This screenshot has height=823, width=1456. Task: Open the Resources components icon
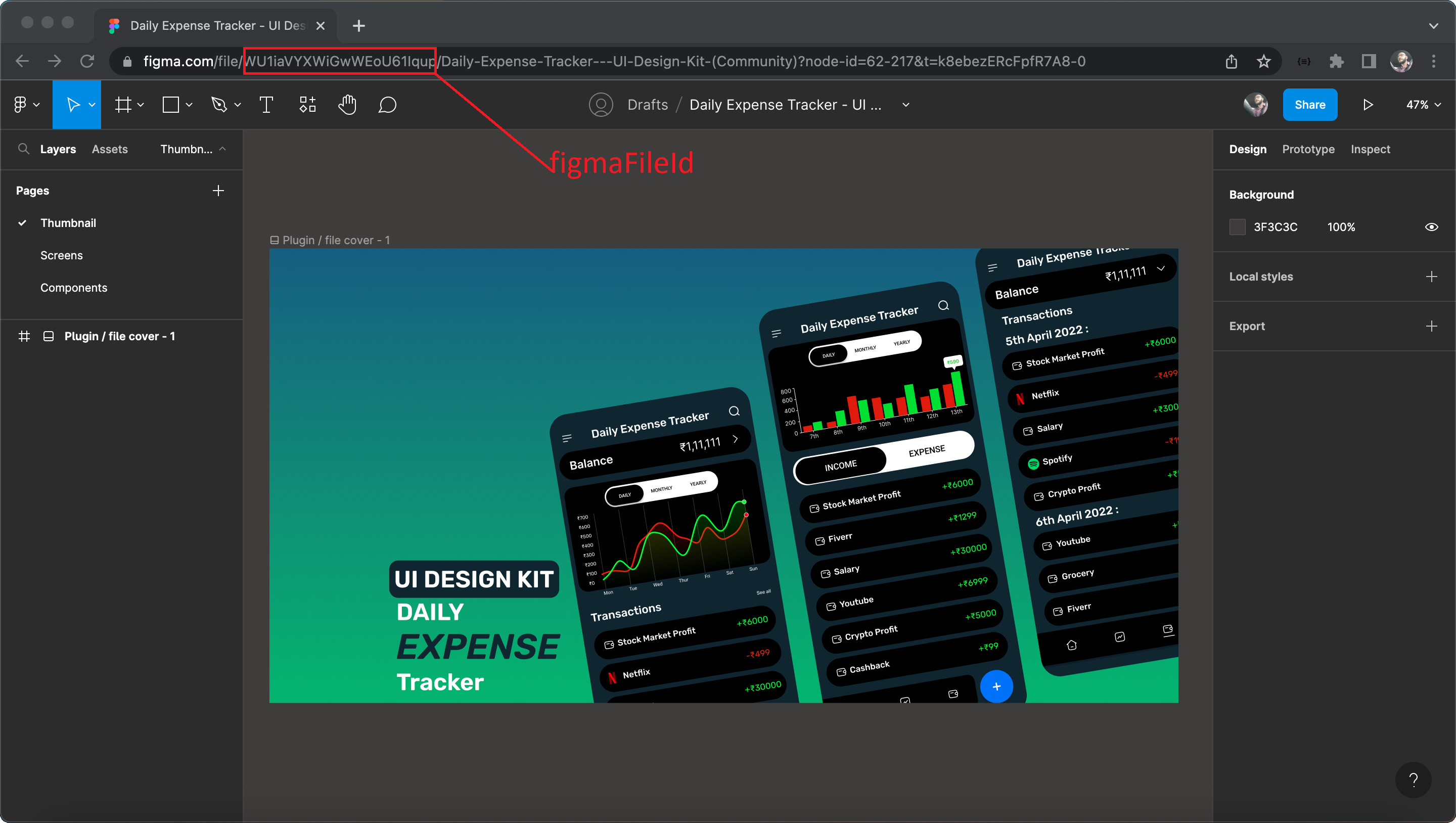tap(307, 105)
